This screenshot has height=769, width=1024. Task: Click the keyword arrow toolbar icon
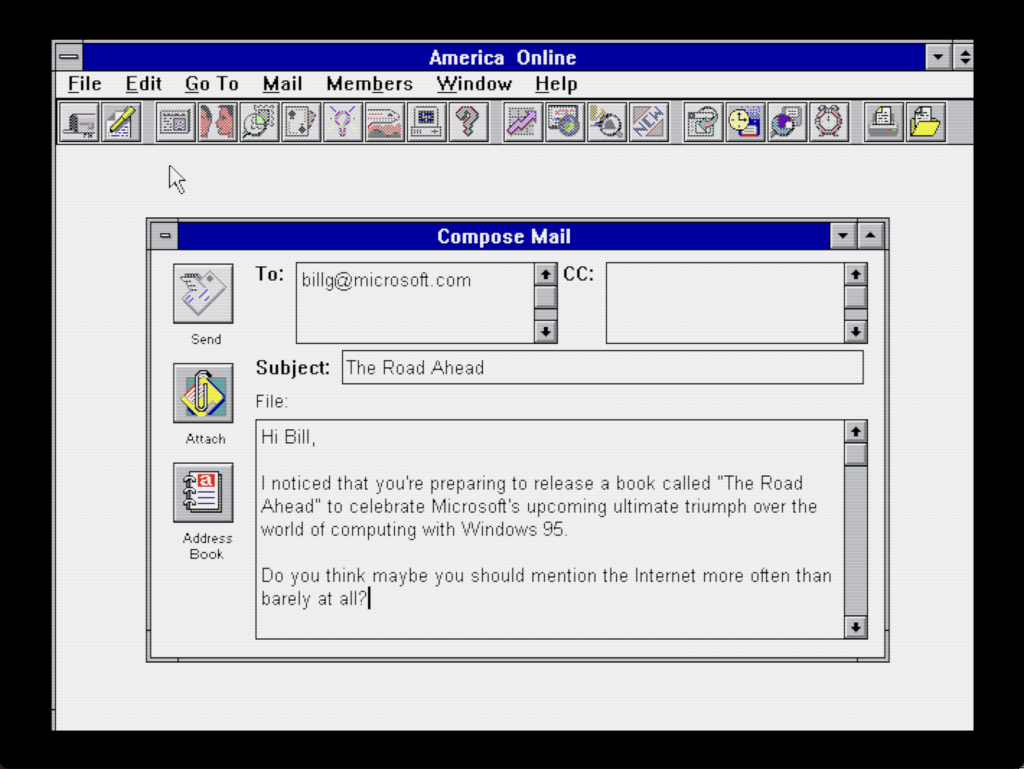(703, 122)
